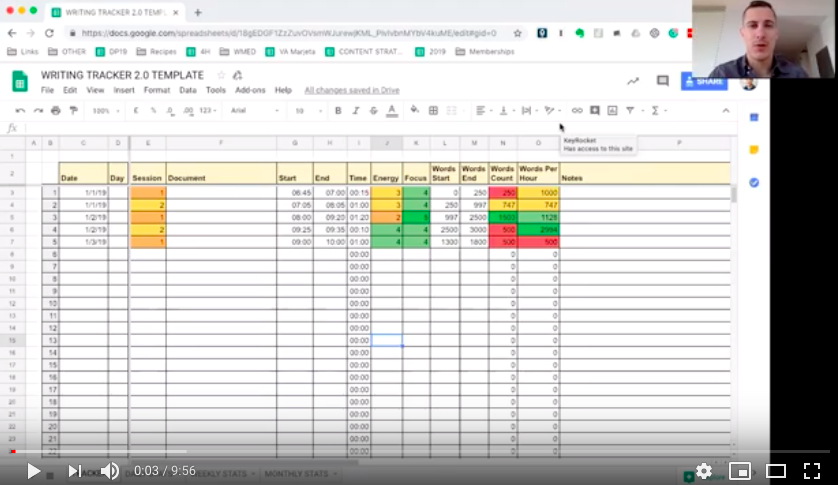
Task: Click the 'All changes saved in Drive' link
Action: (352, 90)
